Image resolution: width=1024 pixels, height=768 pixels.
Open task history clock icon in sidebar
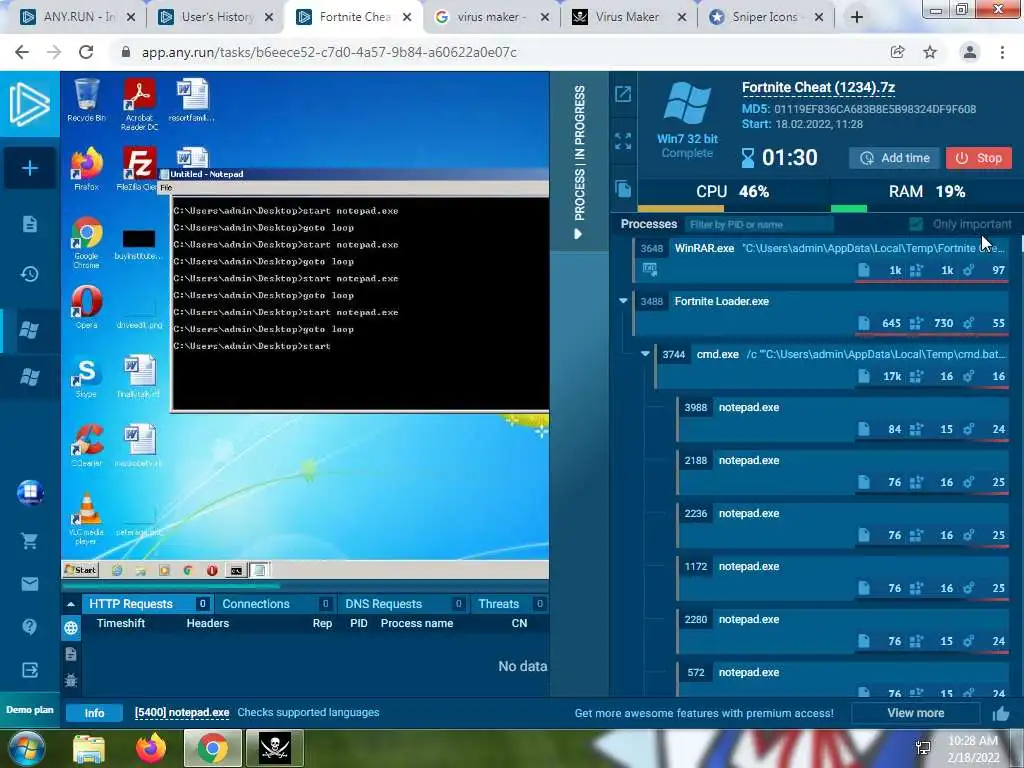pyautogui.click(x=29, y=274)
